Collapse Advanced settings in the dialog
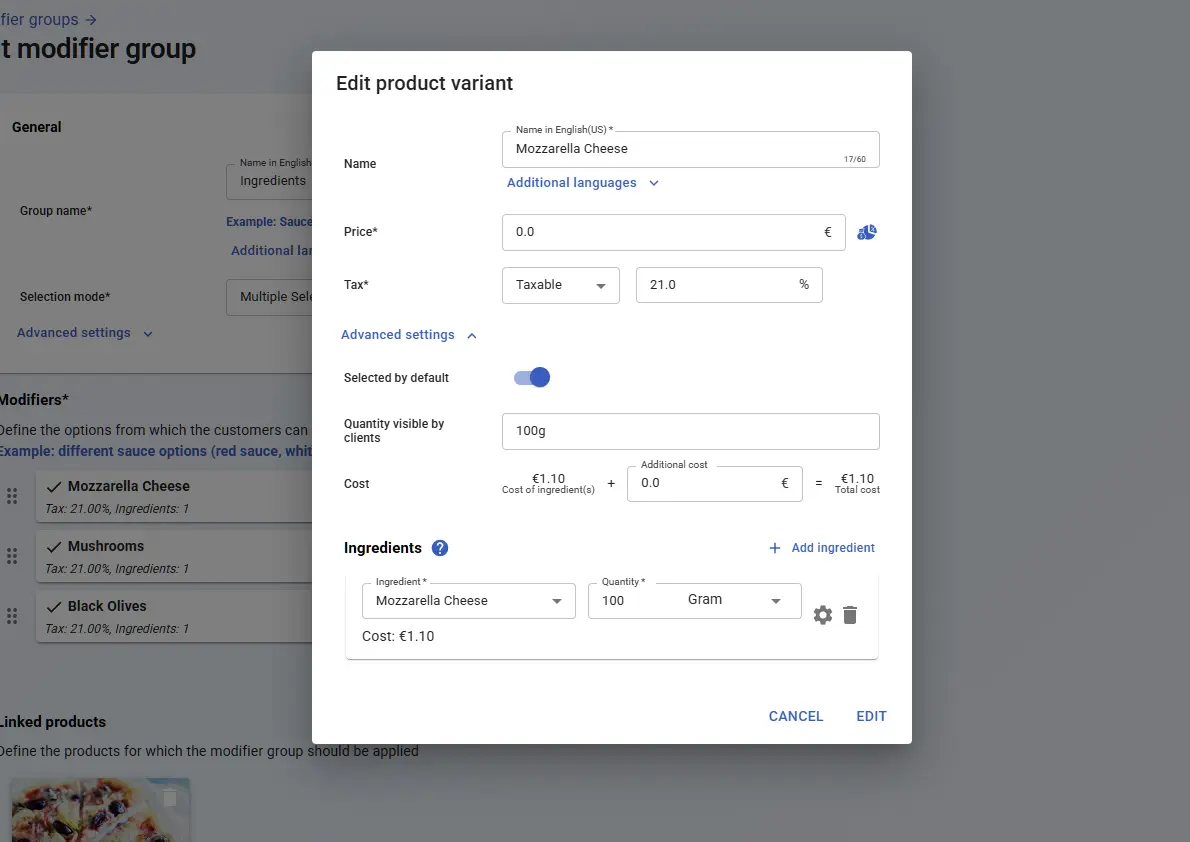This screenshot has height=842, width=1190. pyautogui.click(x=409, y=335)
